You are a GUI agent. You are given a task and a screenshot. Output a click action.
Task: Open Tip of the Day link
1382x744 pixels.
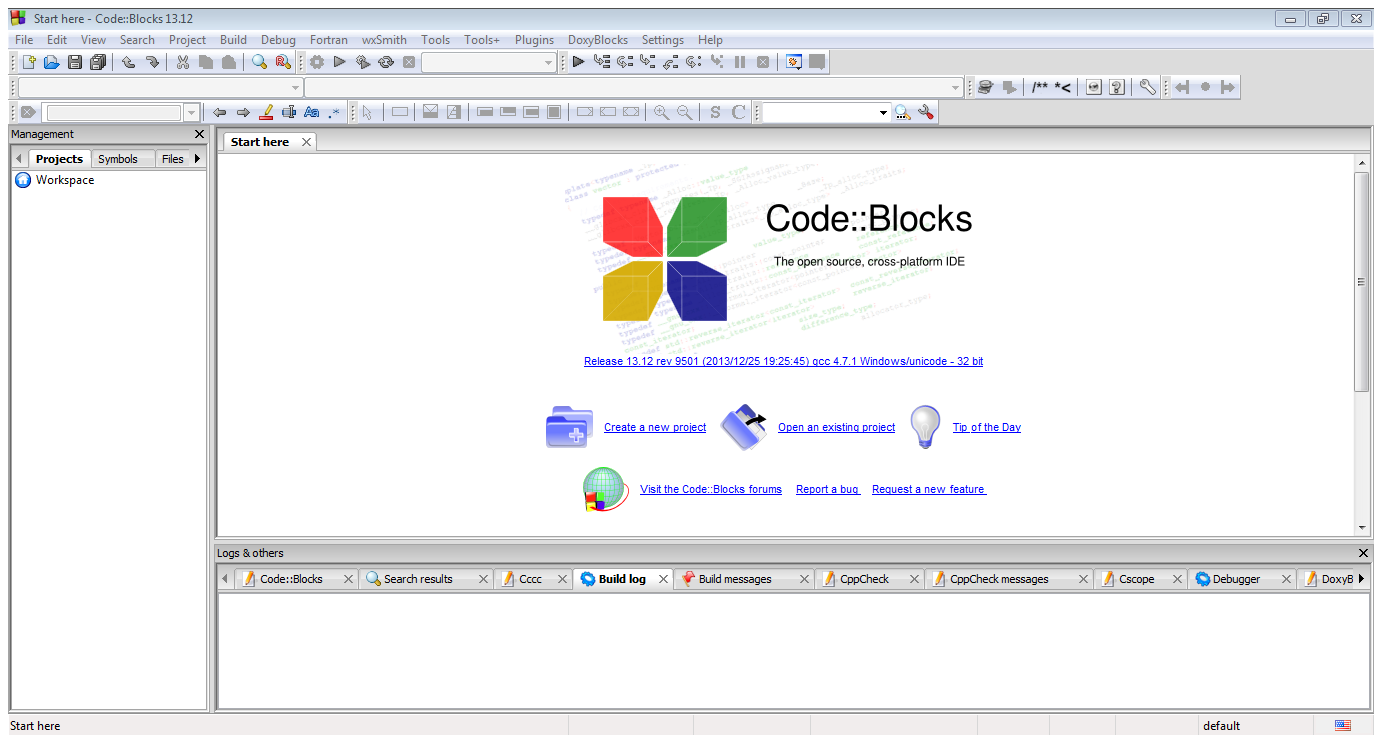coord(987,427)
